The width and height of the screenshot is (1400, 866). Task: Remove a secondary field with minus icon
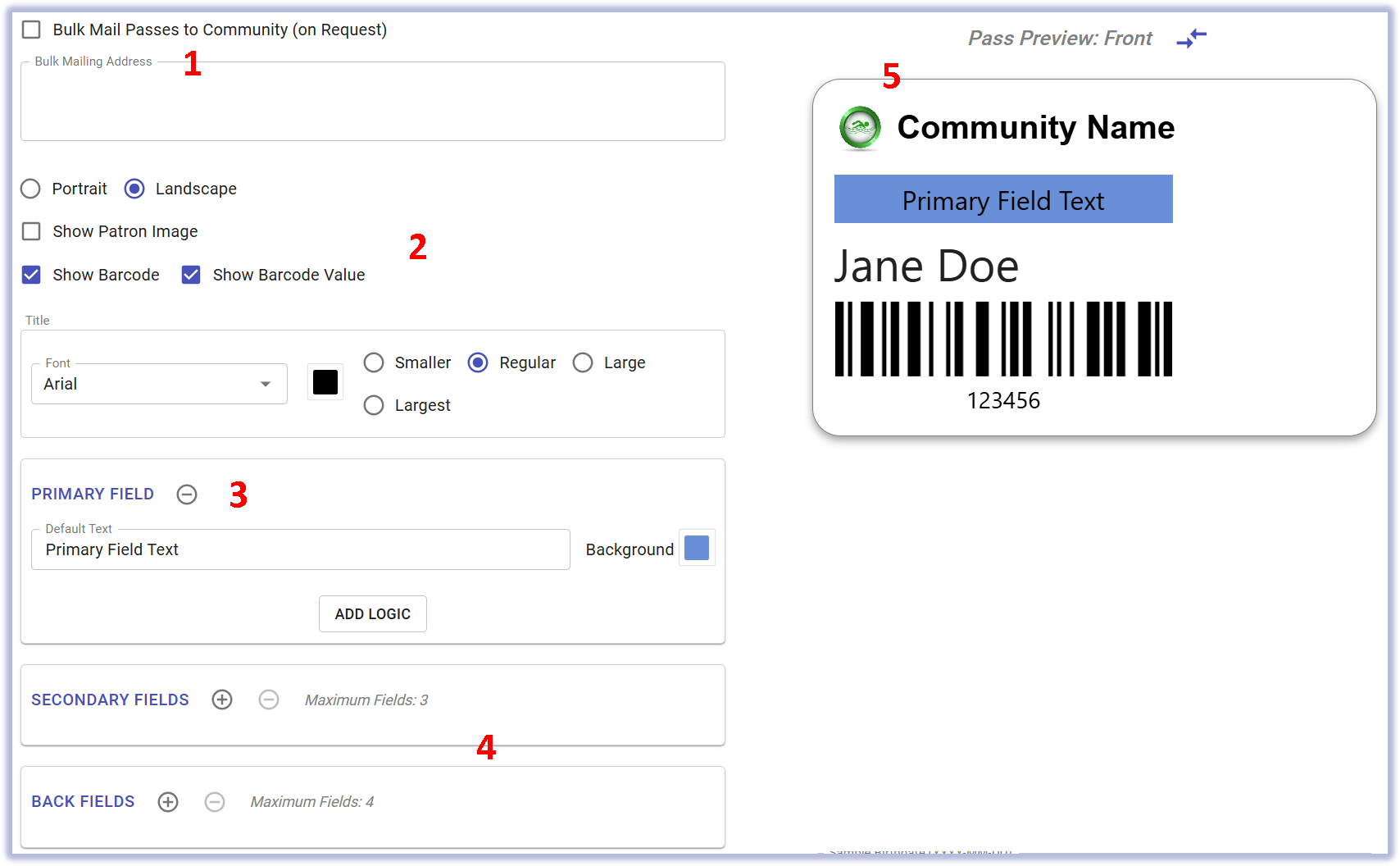(x=269, y=700)
